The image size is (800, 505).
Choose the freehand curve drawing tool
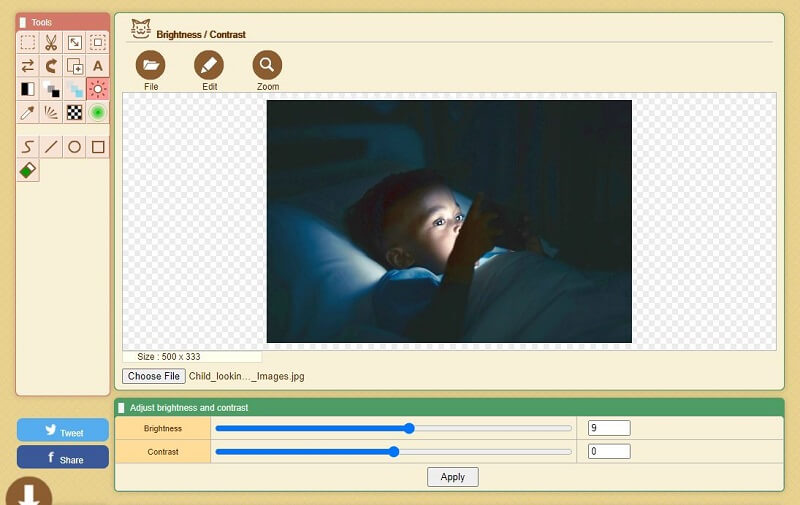point(28,147)
